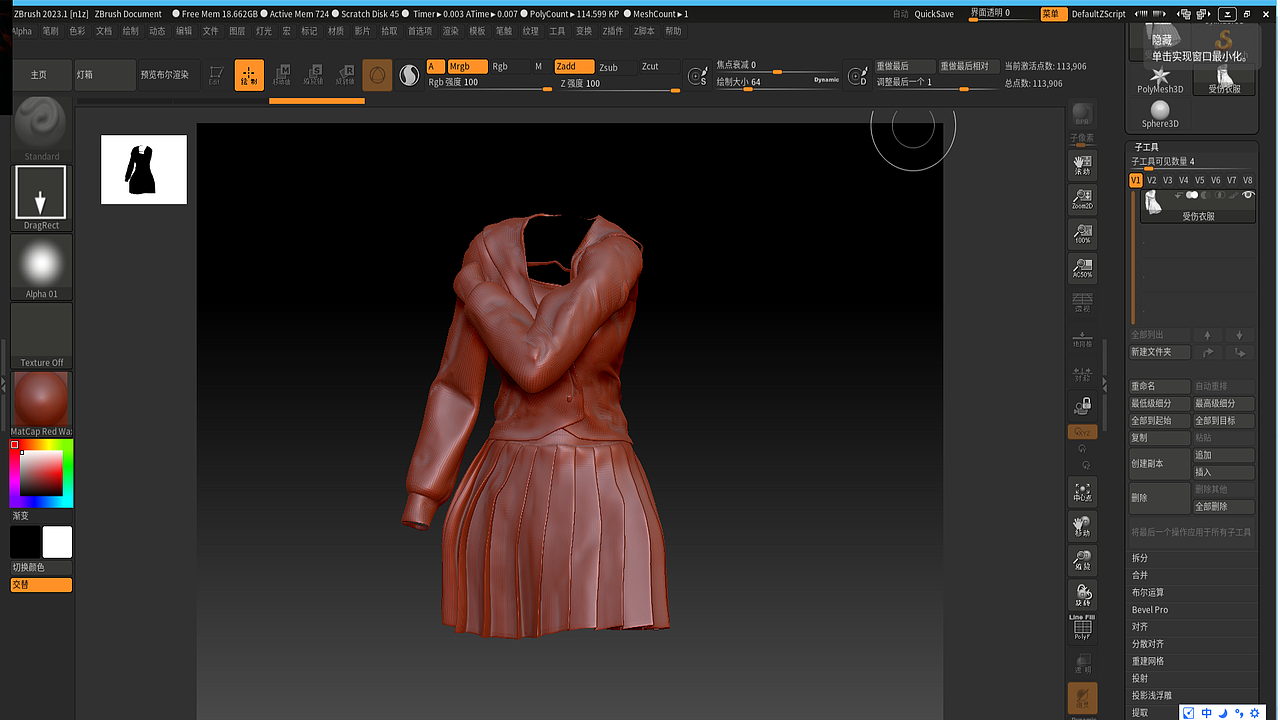Toggle the eye visibility of 受伤衣服 subtool
This screenshot has width=1280, height=720.
(1248, 195)
